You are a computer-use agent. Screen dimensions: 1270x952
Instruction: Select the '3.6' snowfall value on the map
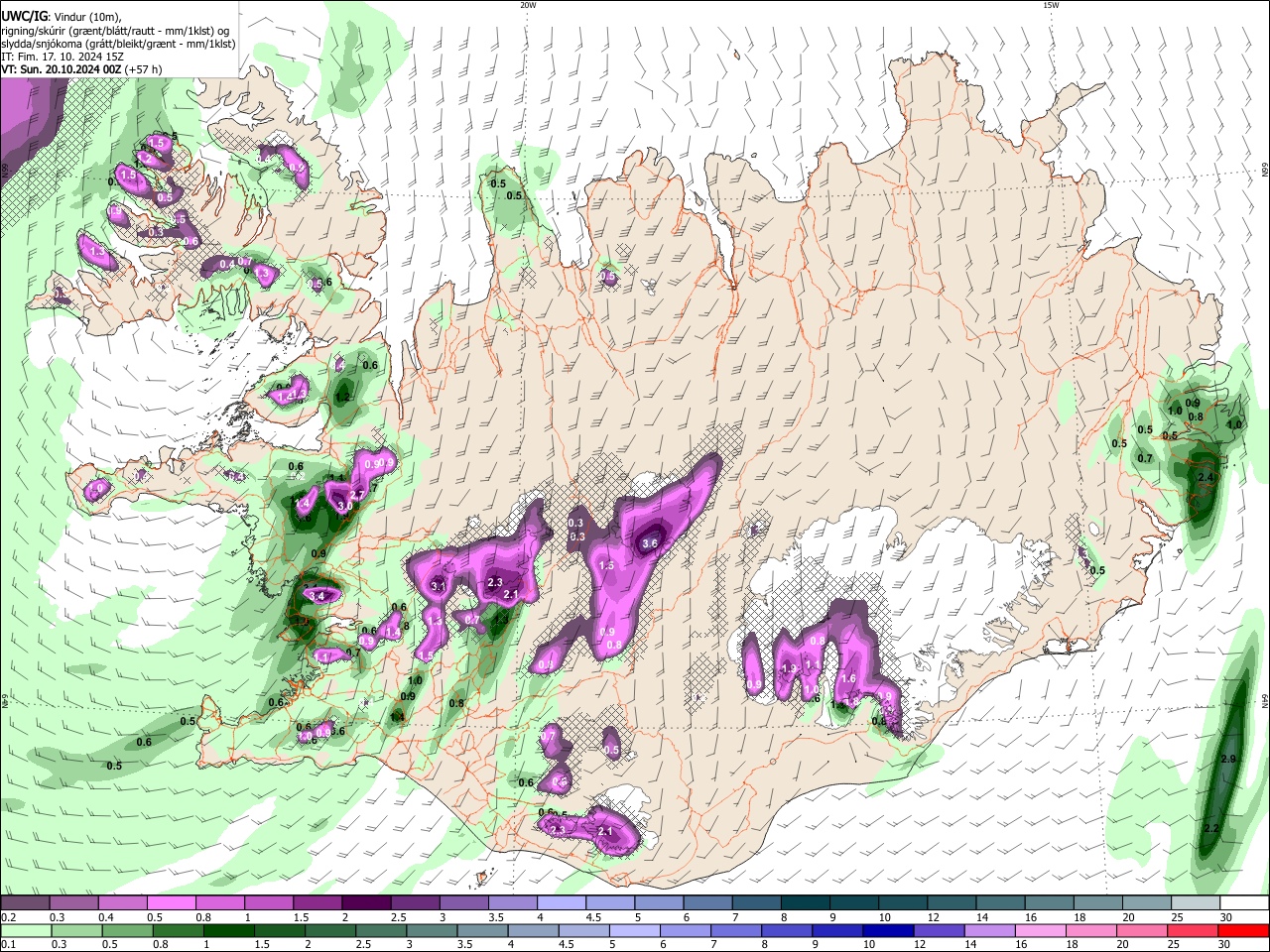[651, 543]
